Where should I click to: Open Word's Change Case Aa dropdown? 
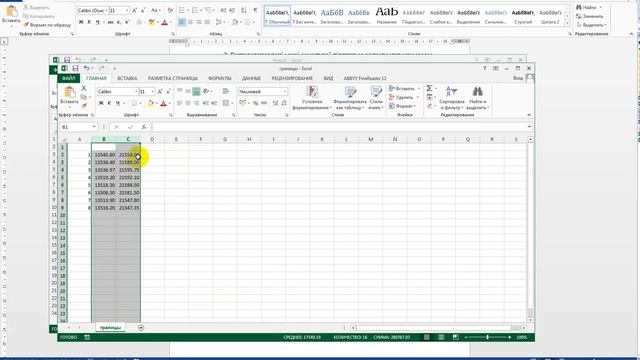point(155,10)
